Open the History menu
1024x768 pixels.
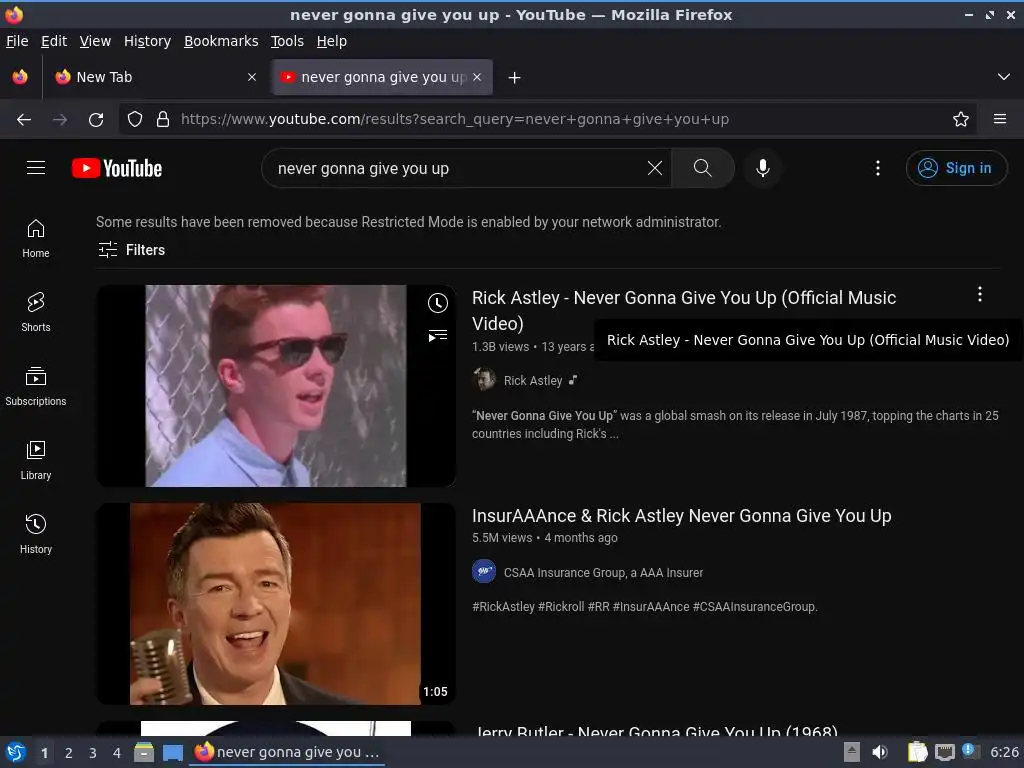(x=148, y=41)
